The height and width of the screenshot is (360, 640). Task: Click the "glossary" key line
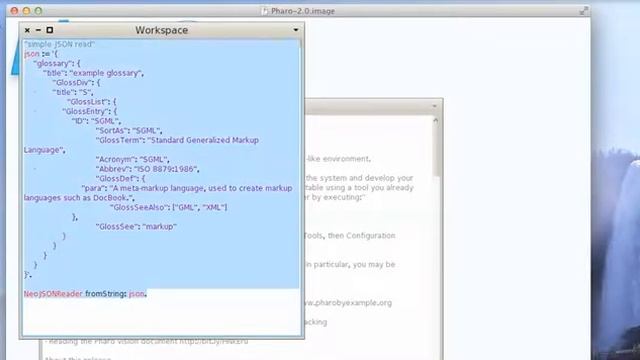click(57, 64)
